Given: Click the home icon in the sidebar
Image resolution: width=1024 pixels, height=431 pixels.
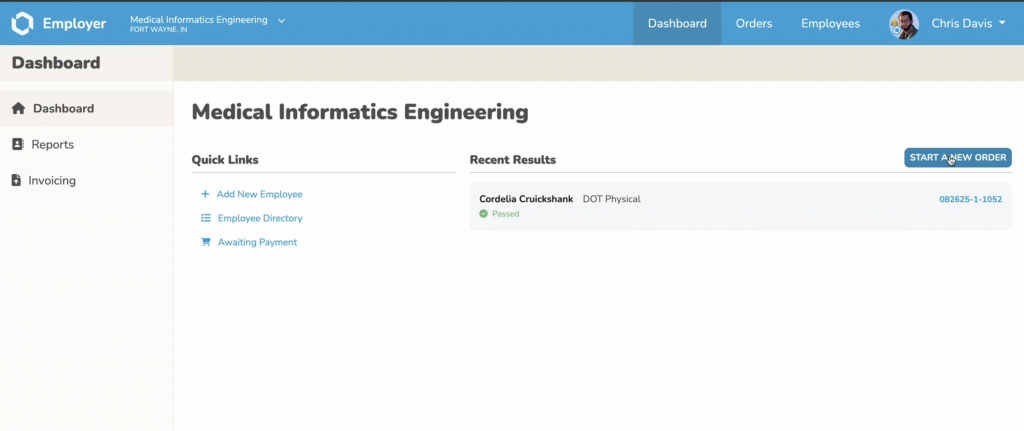Looking at the screenshot, I should [18, 109].
